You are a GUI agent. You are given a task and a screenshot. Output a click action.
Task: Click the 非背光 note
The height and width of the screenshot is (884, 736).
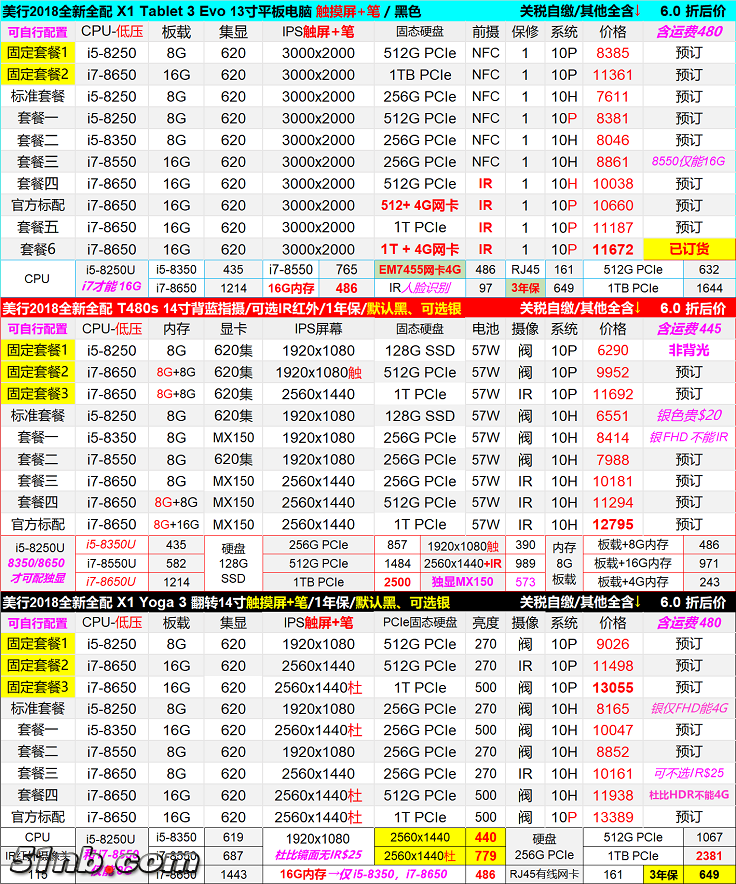tap(689, 350)
